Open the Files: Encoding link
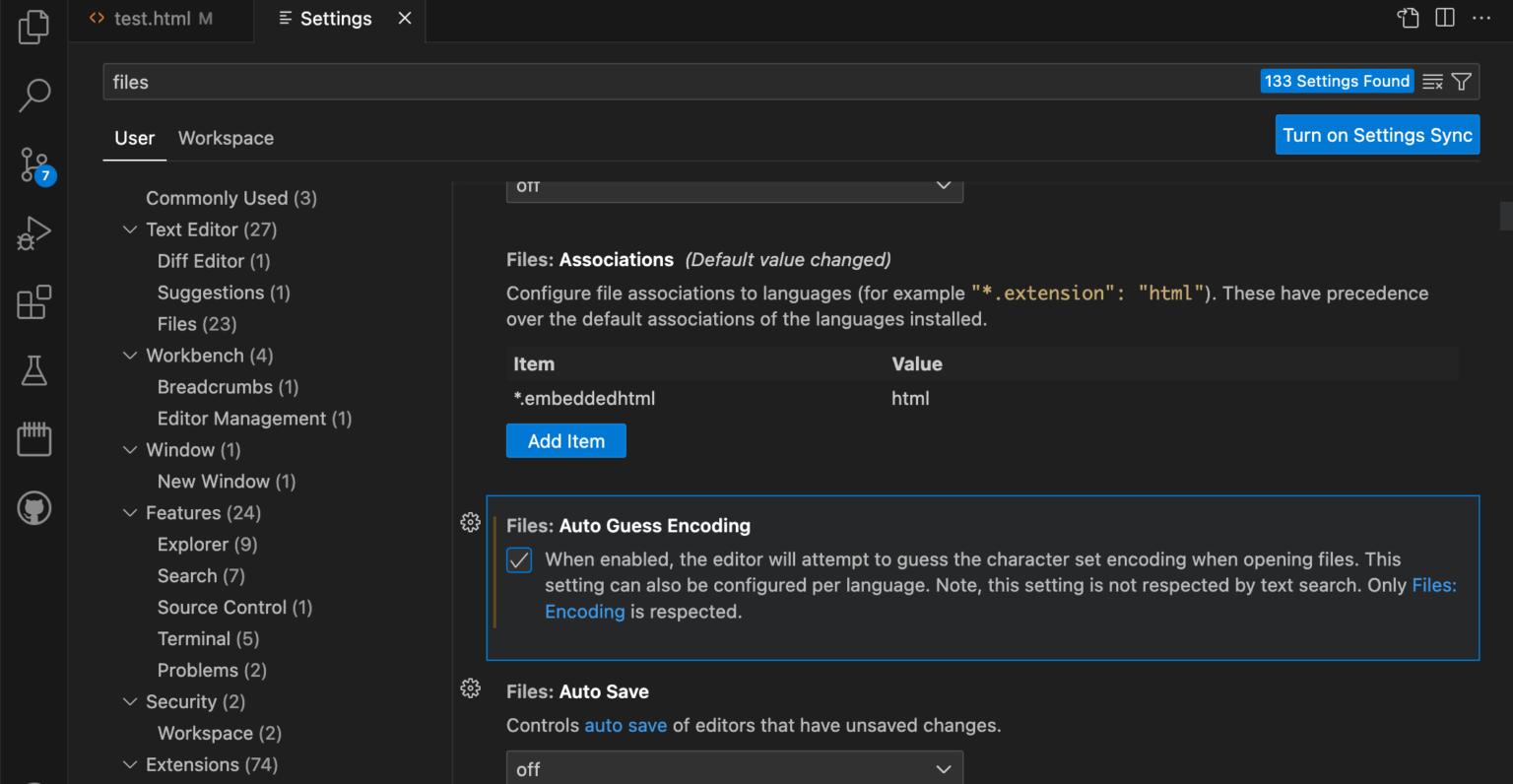 click(585, 611)
